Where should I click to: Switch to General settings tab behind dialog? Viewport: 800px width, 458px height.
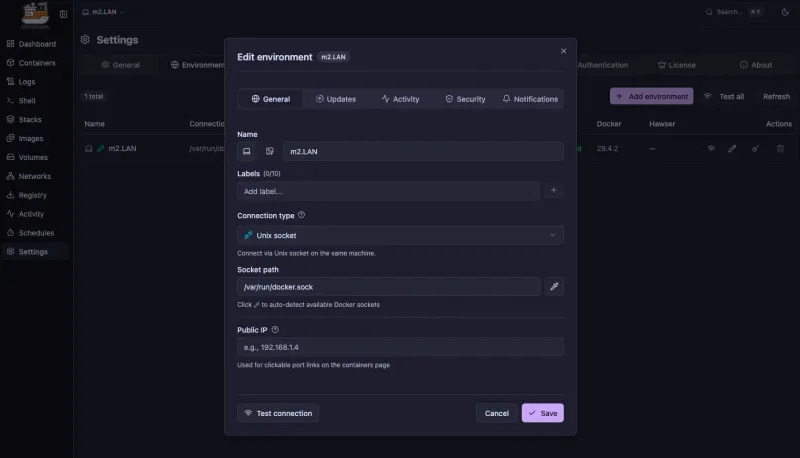120,65
